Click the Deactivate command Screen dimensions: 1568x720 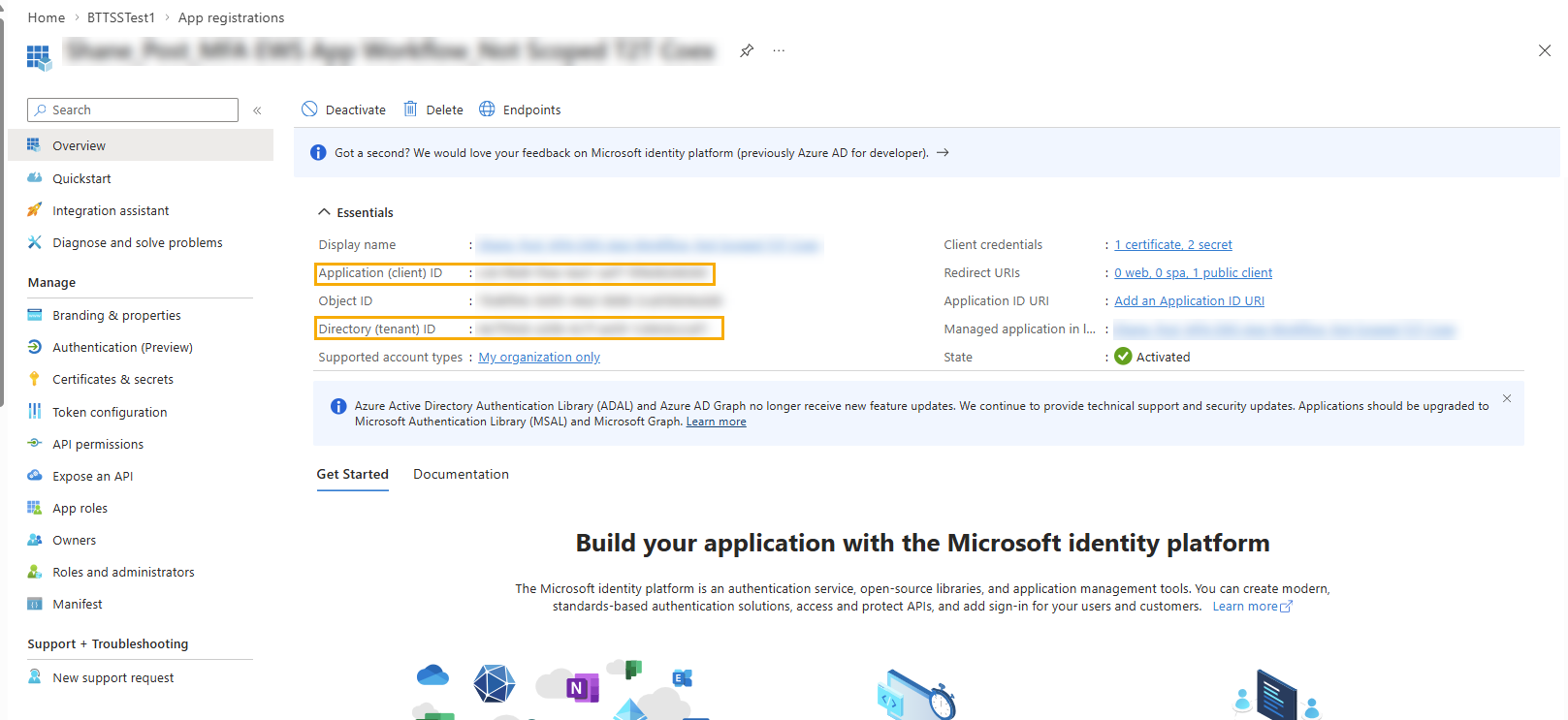point(344,110)
